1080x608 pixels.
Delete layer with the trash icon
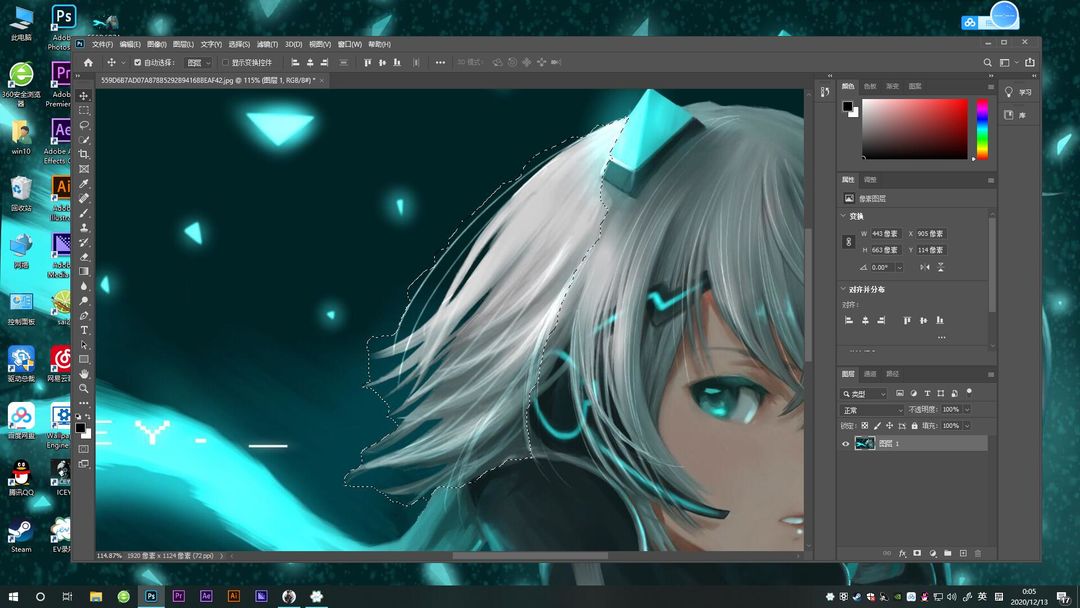(x=978, y=554)
